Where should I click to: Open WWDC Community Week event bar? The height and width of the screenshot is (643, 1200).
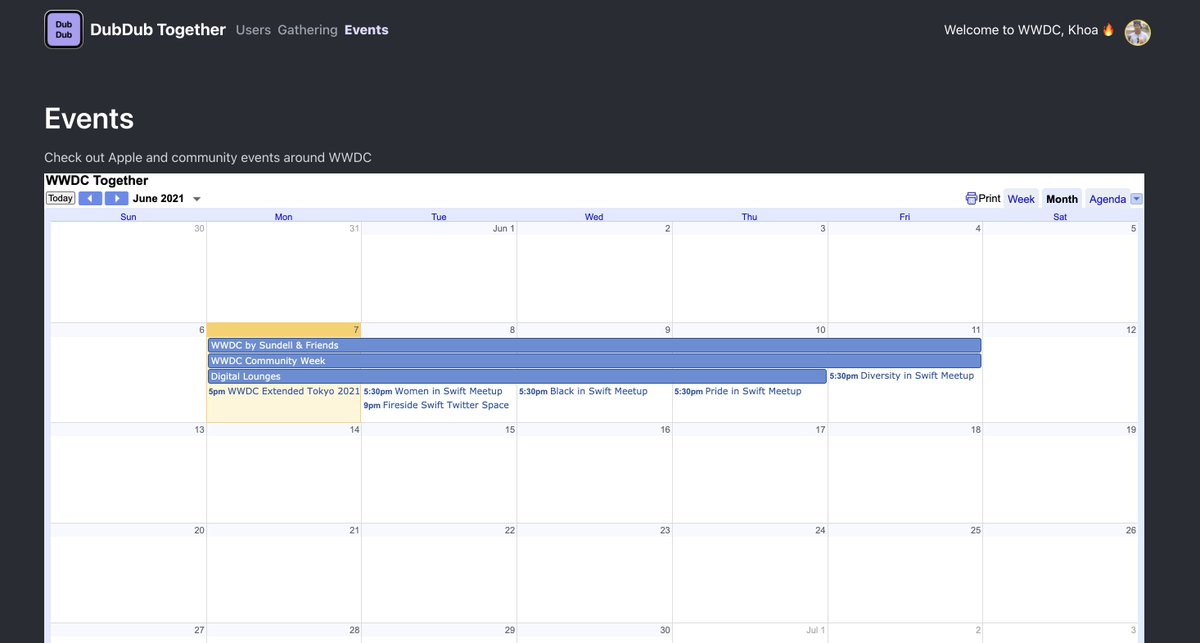click(594, 361)
